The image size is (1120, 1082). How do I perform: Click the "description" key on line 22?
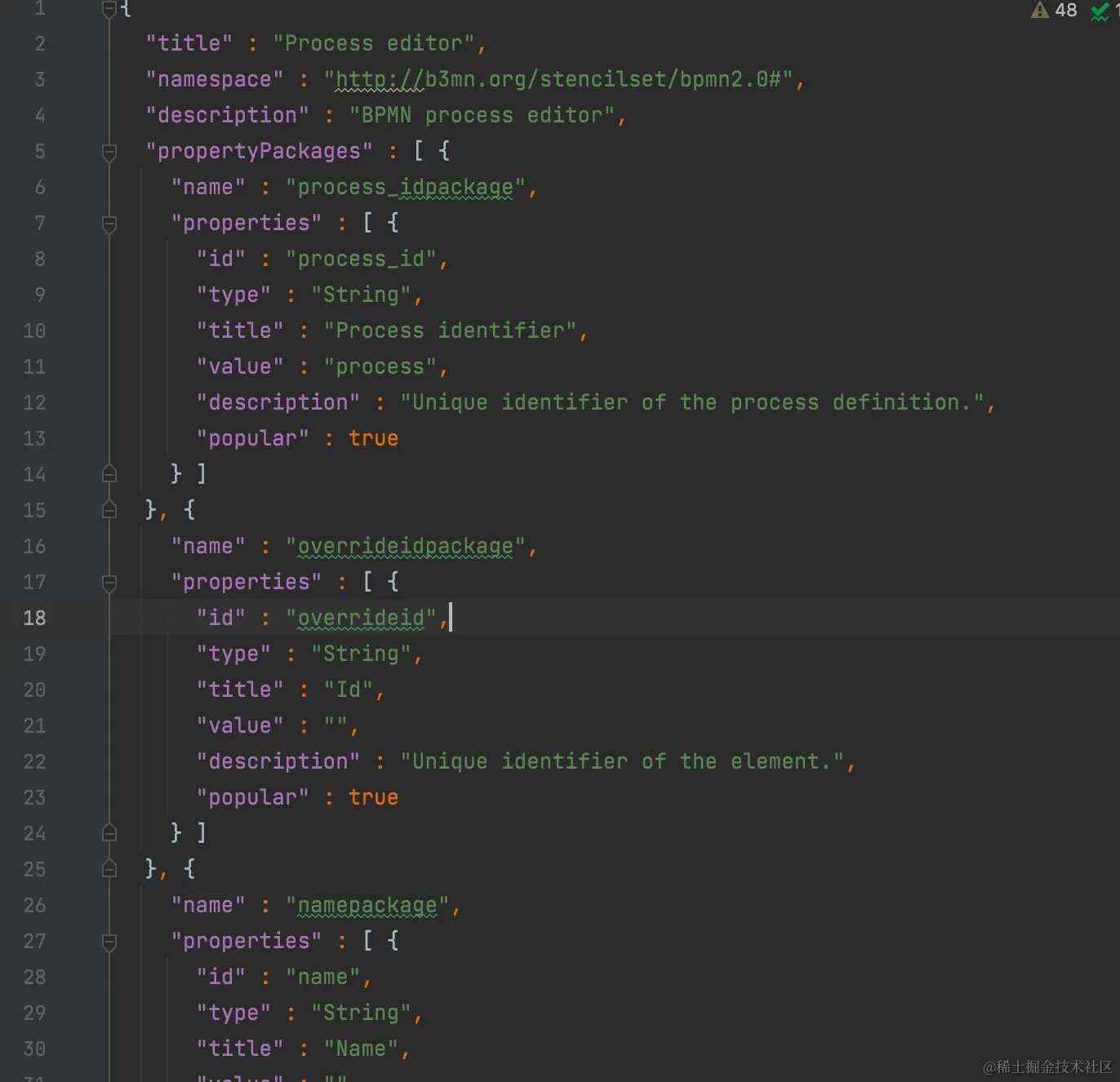(x=278, y=761)
